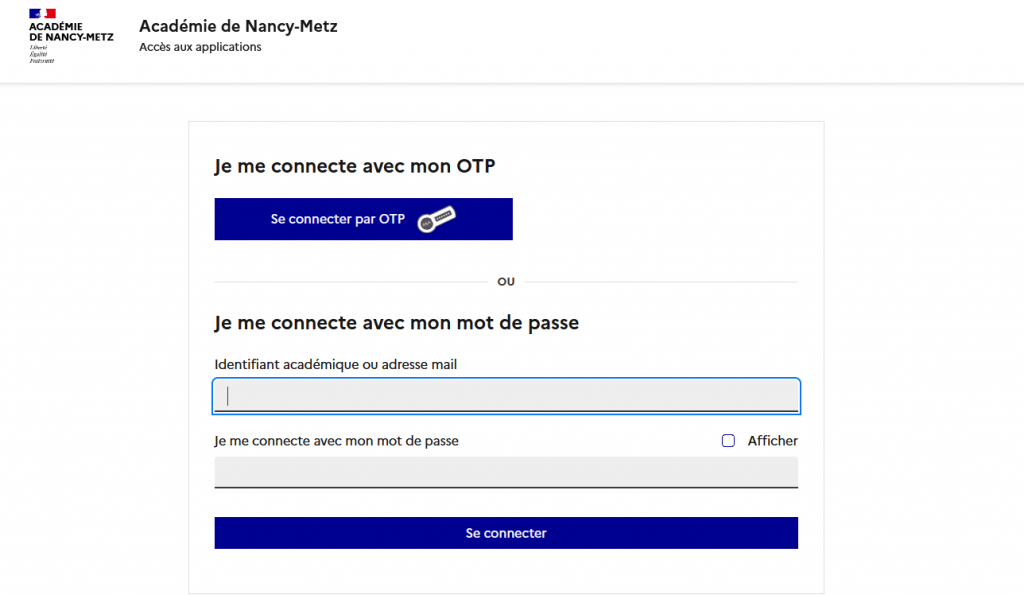Click the Je me connecte avec mon OTP heading
1024x595 pixels.
coord(354,166)
